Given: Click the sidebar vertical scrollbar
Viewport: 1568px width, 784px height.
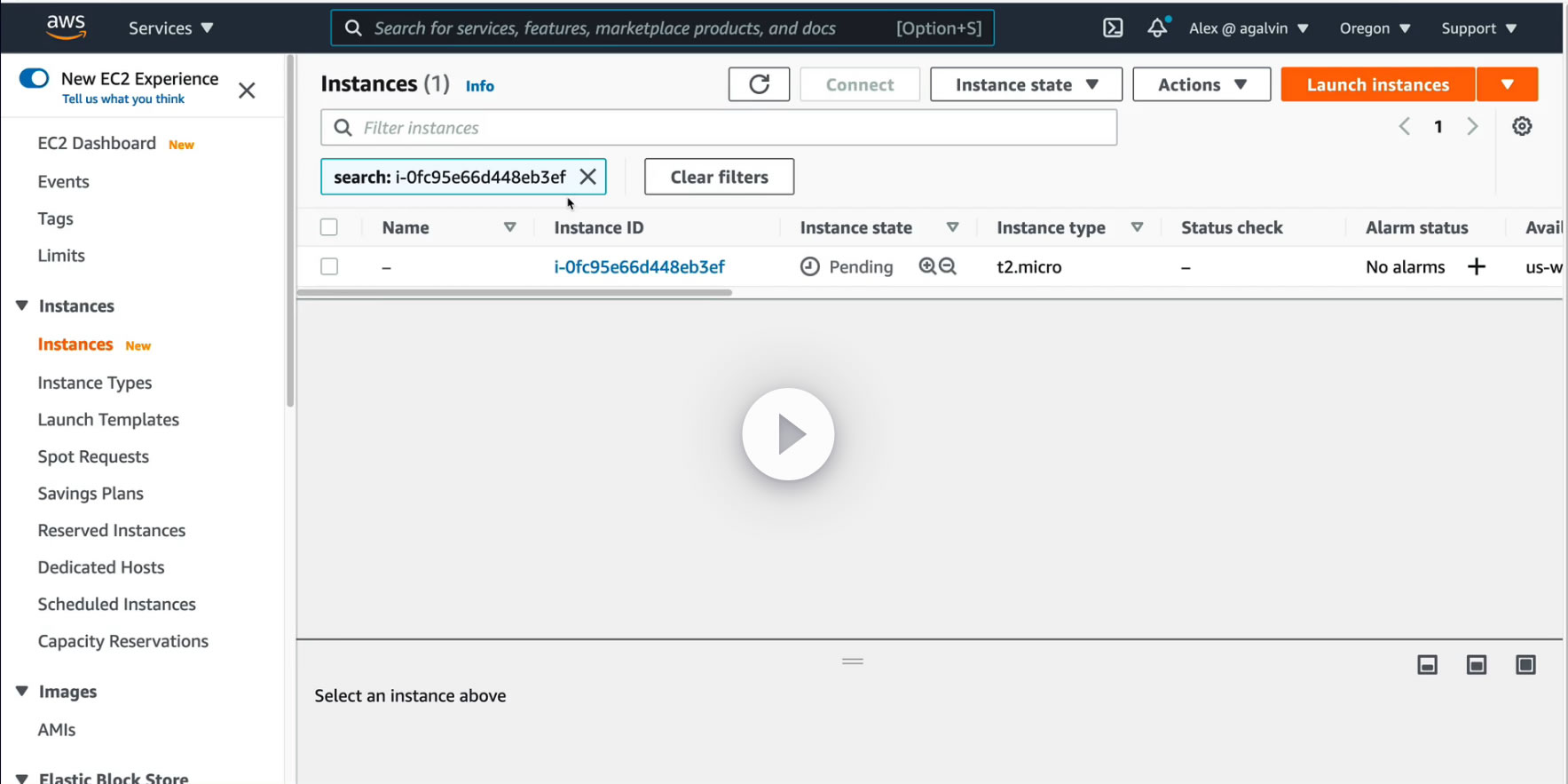Looking at the screenshot, I should tap(290, 231).
